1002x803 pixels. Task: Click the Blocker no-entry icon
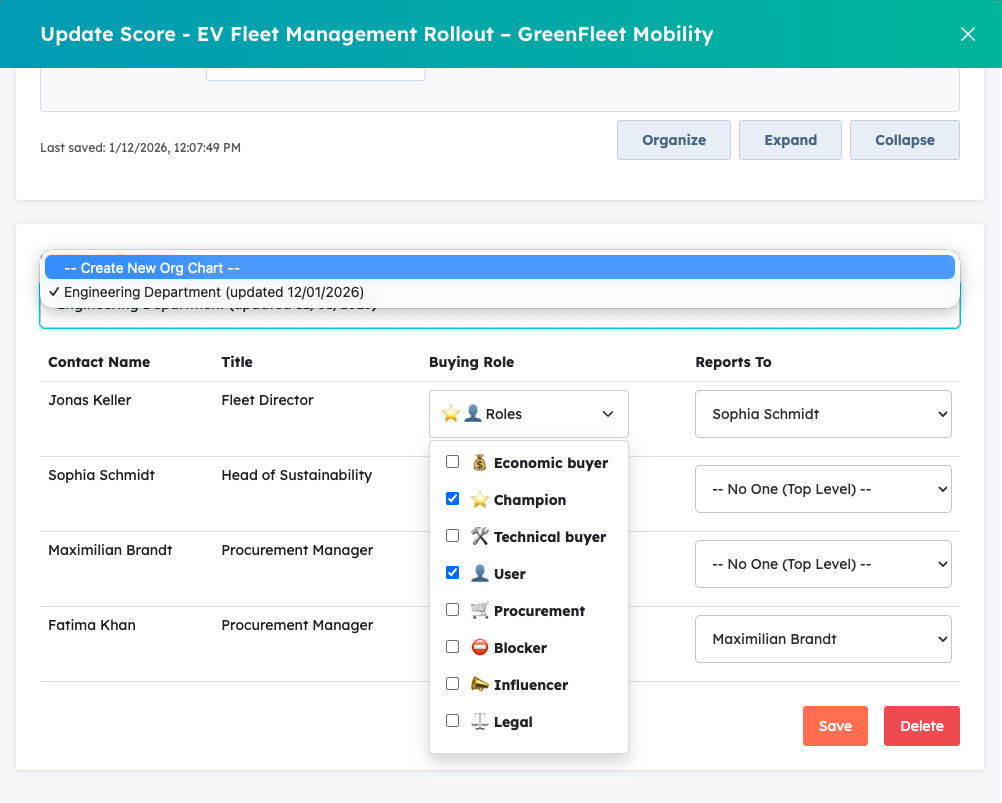click(x=479, y=647)
